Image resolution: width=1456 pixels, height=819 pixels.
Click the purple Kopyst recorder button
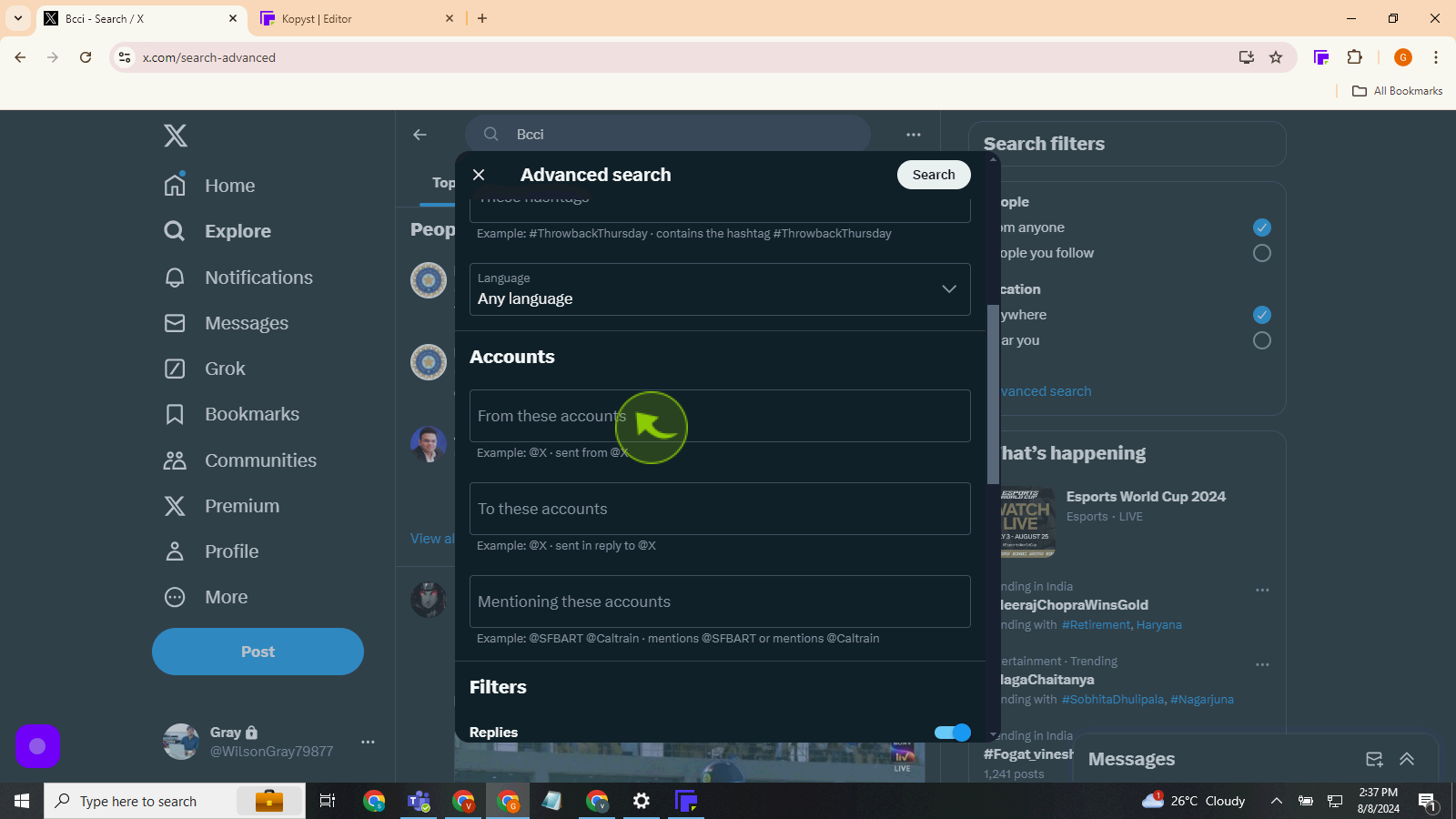[37, 746]
